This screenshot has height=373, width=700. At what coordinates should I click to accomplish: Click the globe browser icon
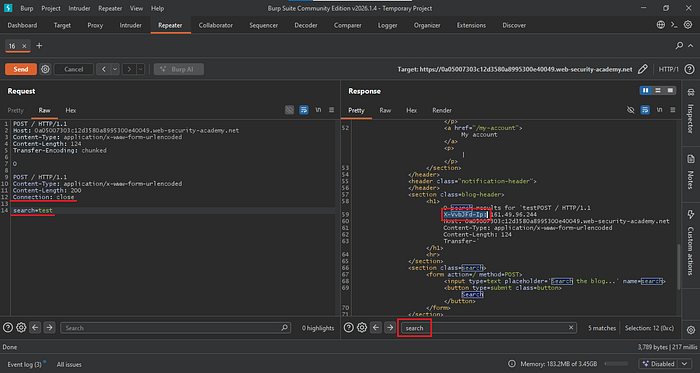[661, 25]
